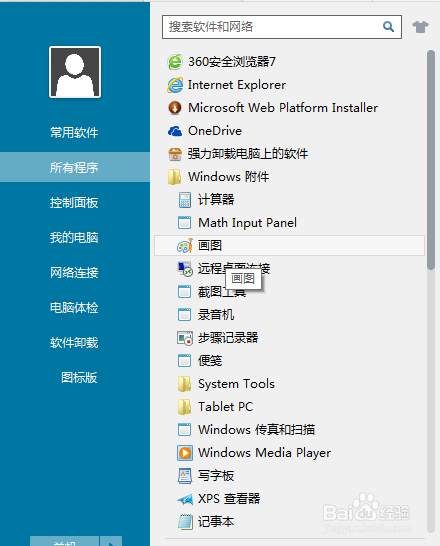
Task: Click the XPS 查看器 icon
Action: pos(185,499)
